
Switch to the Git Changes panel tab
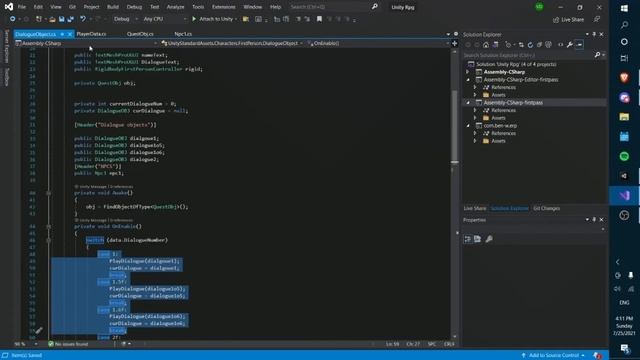[547, 208]
